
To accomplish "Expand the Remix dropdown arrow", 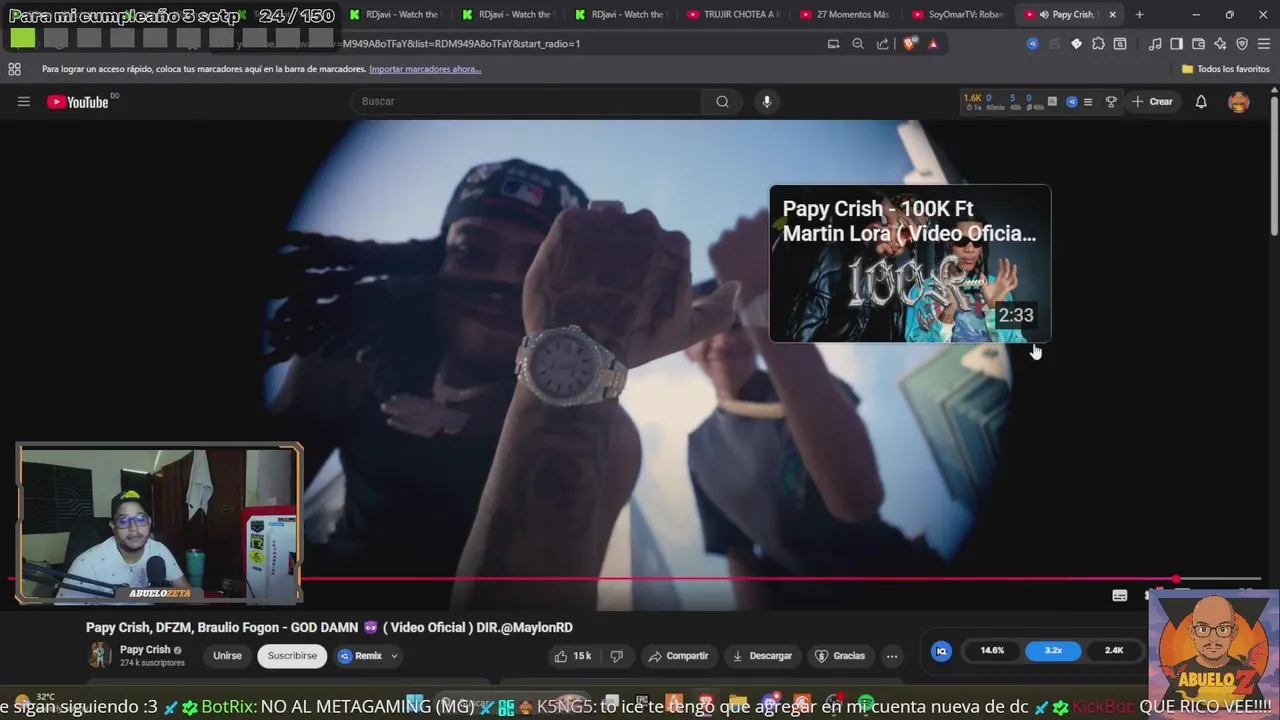I will point(394,656).
